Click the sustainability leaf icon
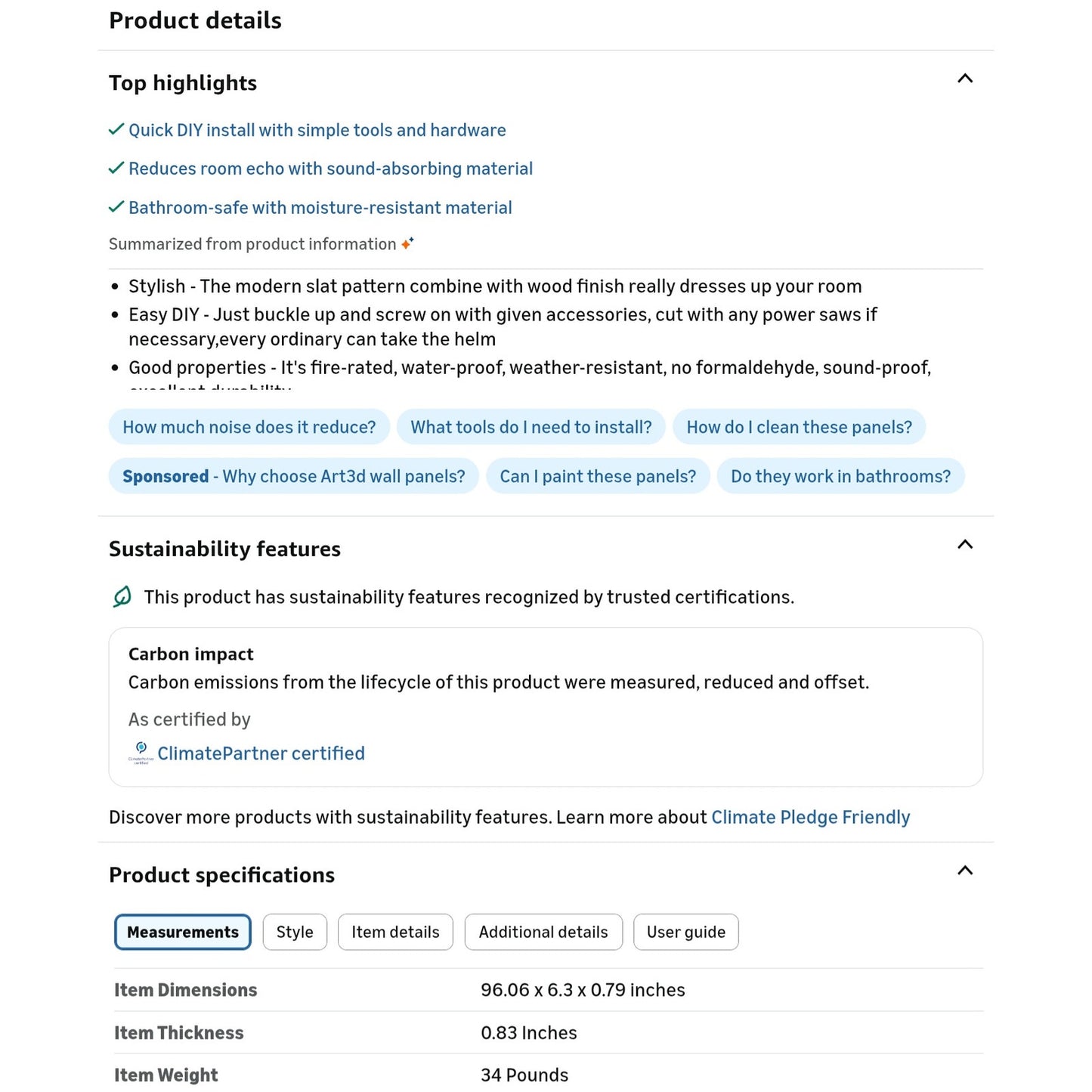1092x1092 pixels. pyautogui.click(x=122, y=597)
